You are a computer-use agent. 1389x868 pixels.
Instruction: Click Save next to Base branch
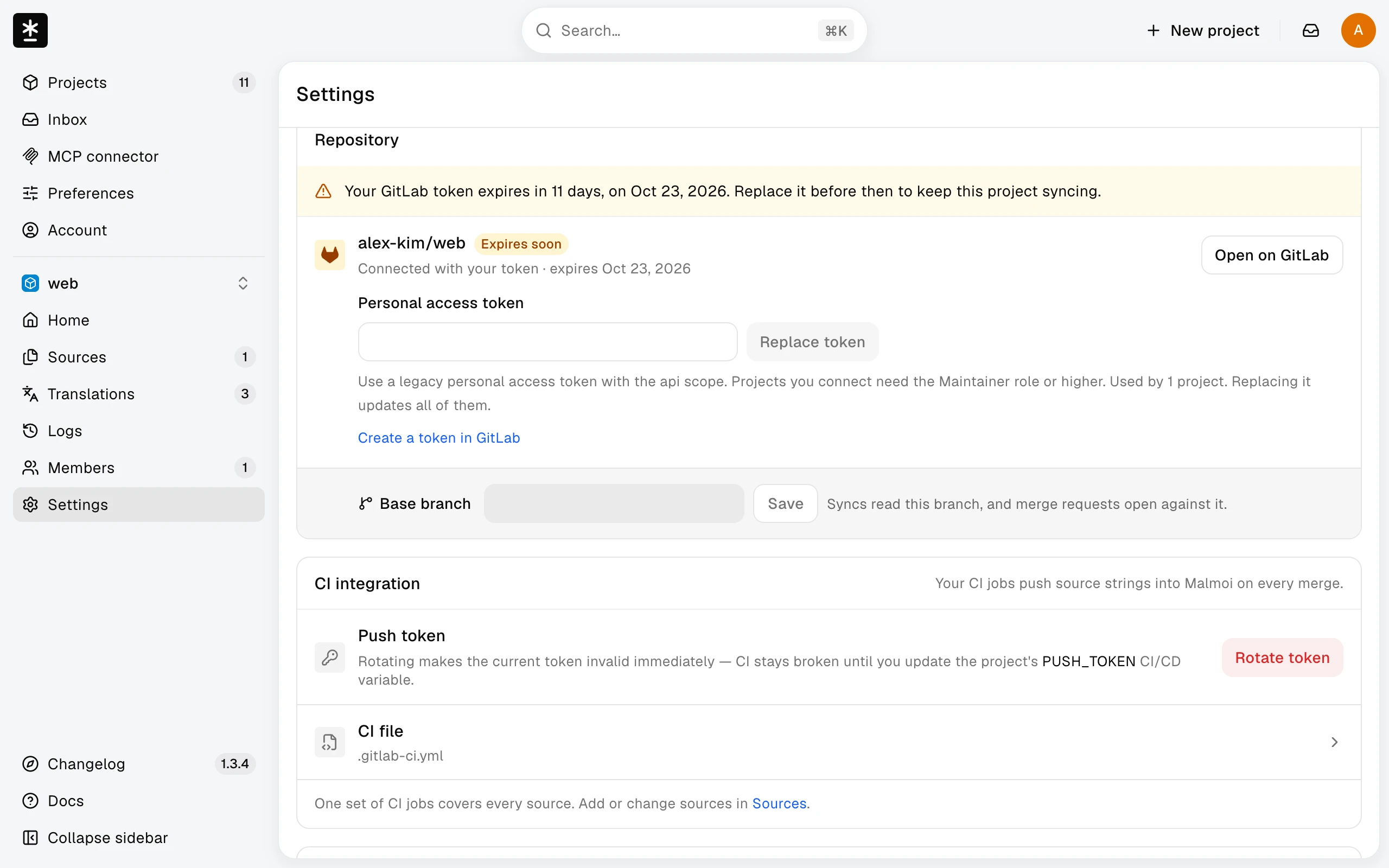click(785, 503)
